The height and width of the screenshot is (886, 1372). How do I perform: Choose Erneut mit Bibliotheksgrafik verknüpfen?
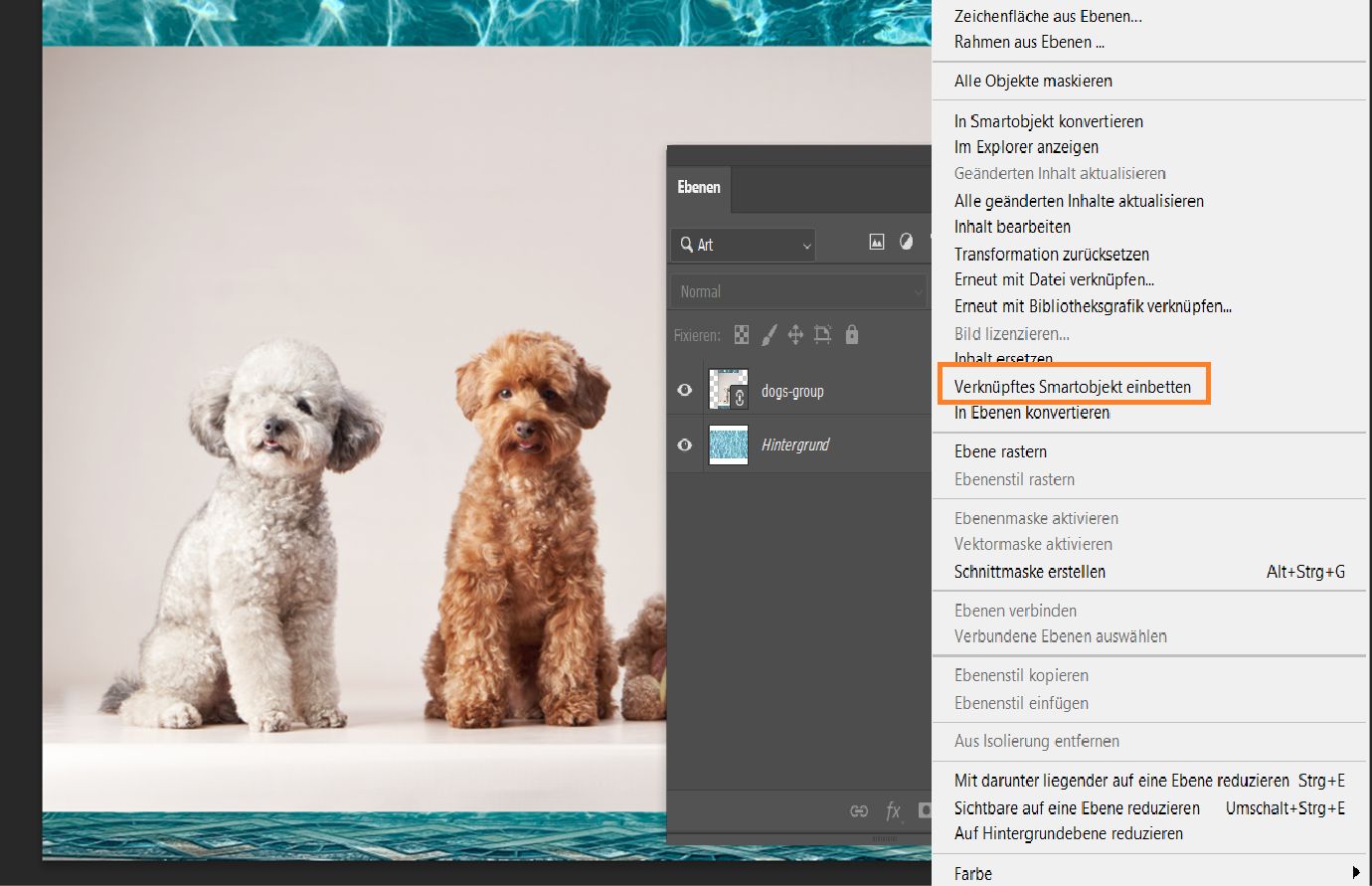pyautogui.click(x=1093, y=306)
